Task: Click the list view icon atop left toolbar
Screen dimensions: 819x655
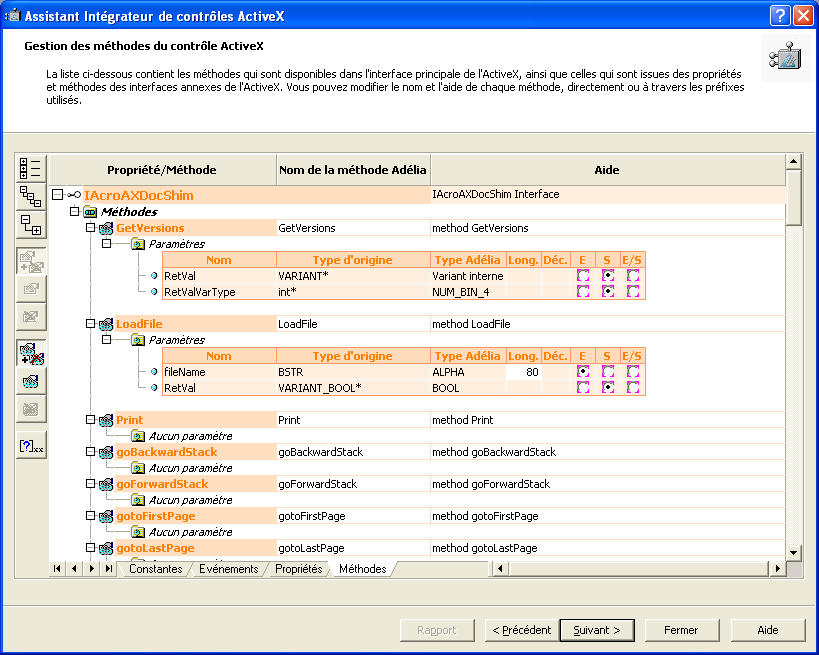Action: [31, 168]
